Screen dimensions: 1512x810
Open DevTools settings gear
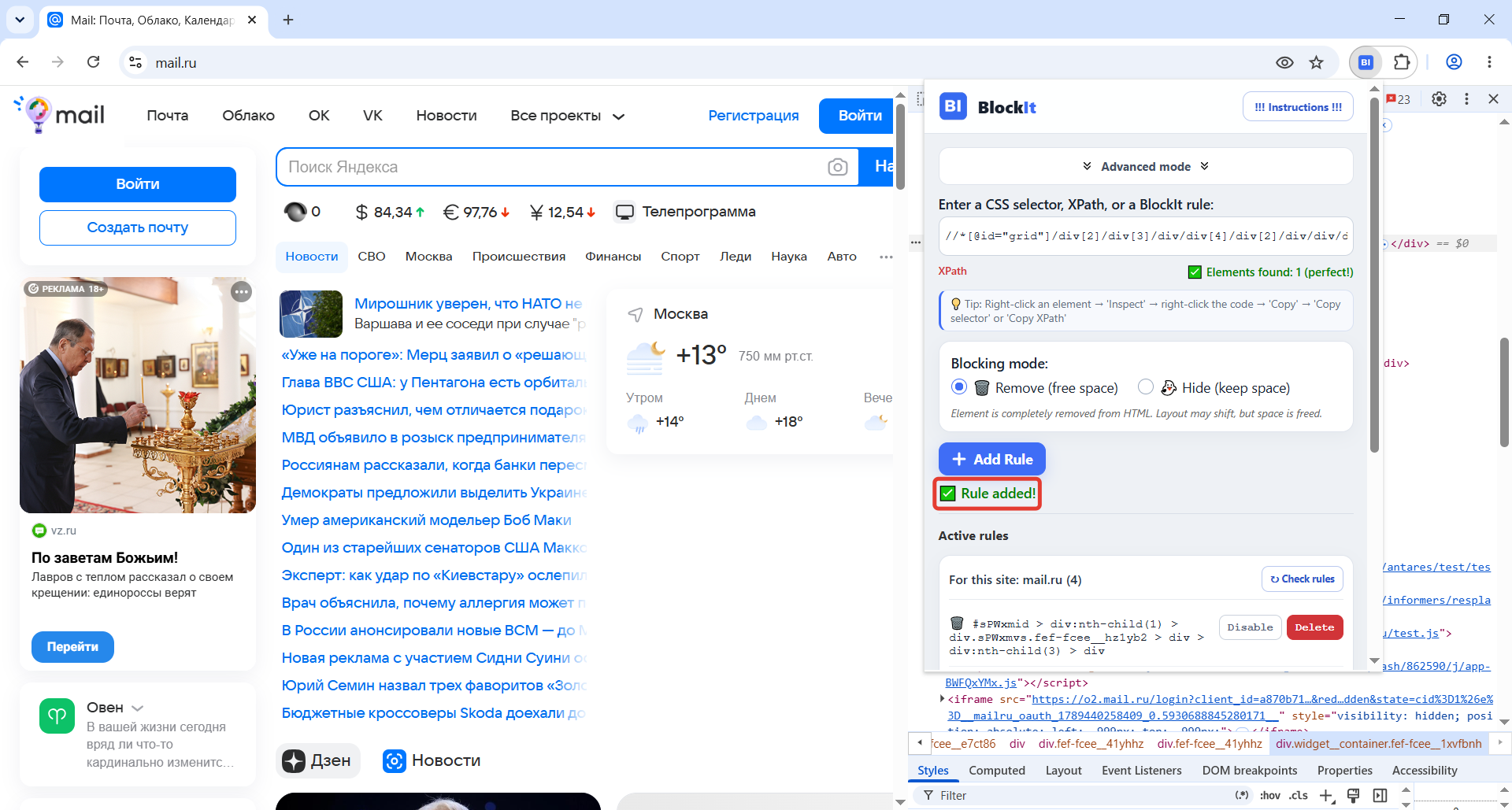click(1439, 99)
